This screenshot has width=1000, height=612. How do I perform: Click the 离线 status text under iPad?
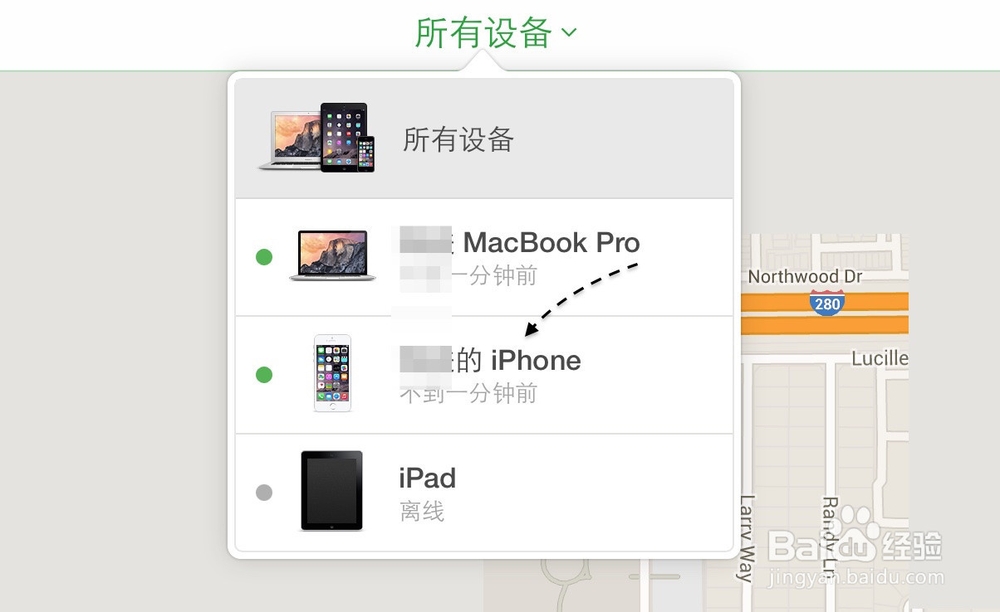[x=422, y=511]
